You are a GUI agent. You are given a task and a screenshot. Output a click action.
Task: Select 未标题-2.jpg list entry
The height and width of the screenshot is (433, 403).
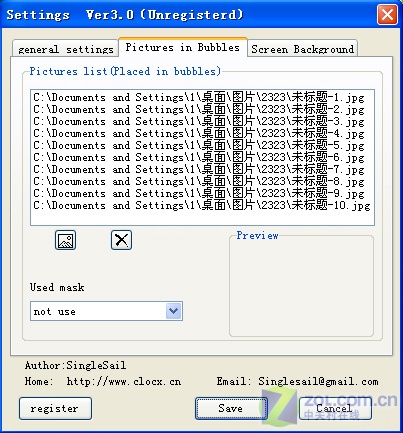pyautogui.click(x=199, y=109)
